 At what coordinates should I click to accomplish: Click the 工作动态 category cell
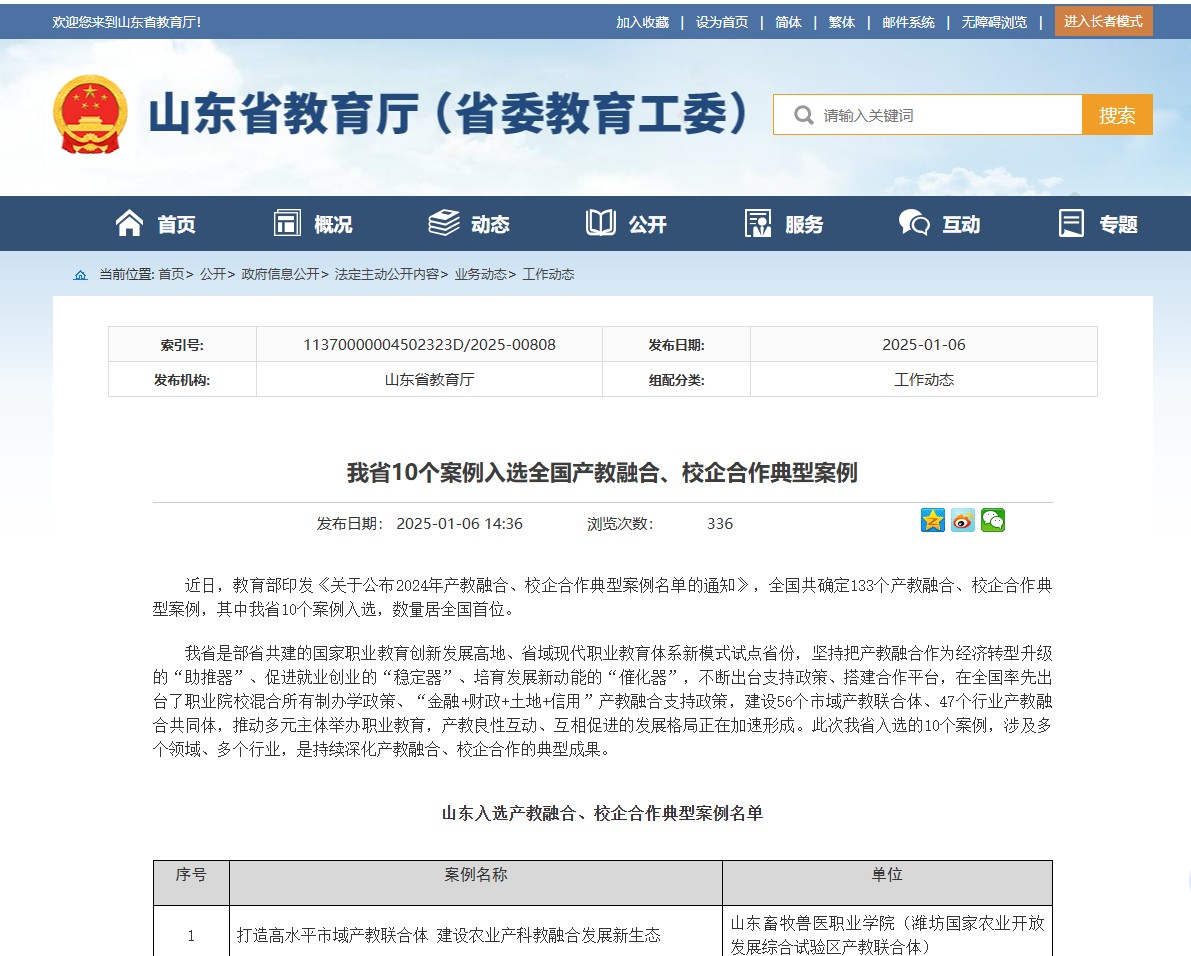[924, 380]
